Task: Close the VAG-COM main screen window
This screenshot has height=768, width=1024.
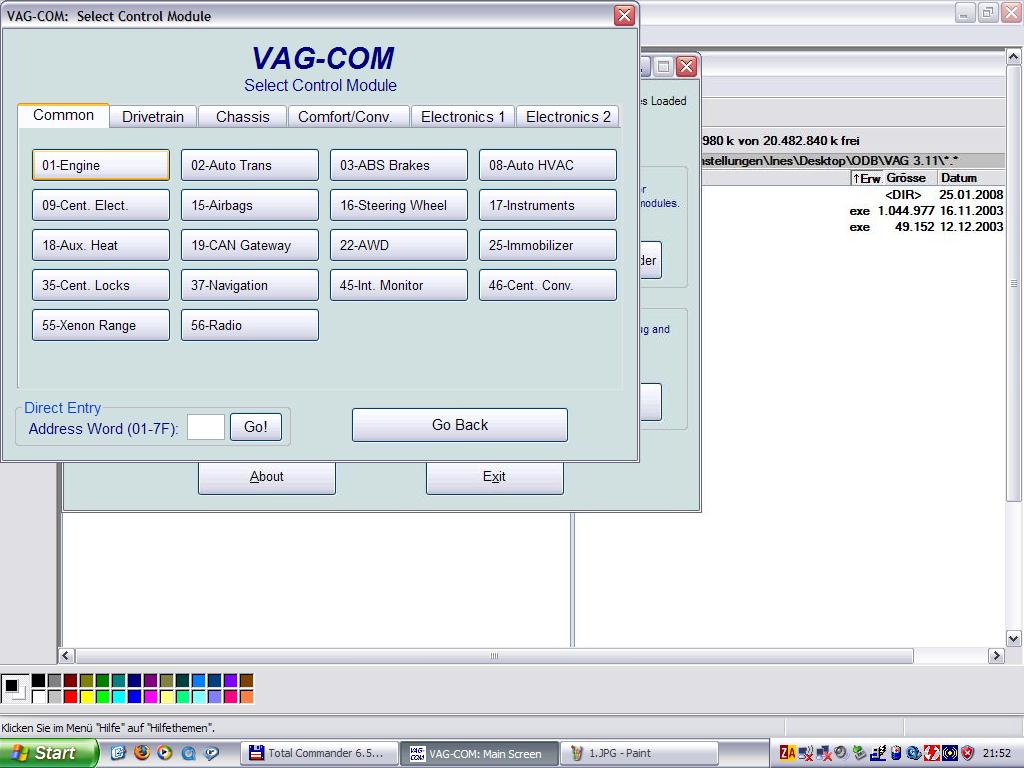Action: point(686,66)
